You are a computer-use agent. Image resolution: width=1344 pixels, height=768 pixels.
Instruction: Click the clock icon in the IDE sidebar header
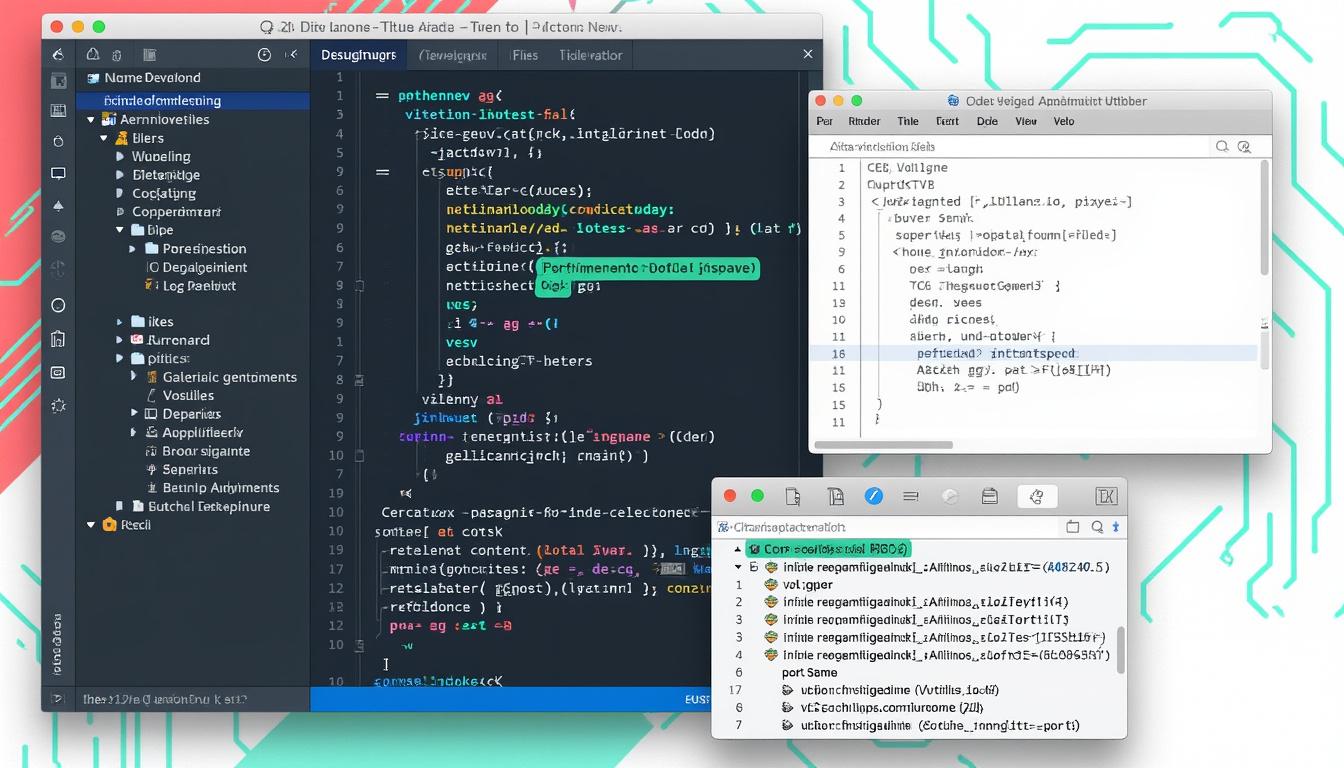pos(265,55)
